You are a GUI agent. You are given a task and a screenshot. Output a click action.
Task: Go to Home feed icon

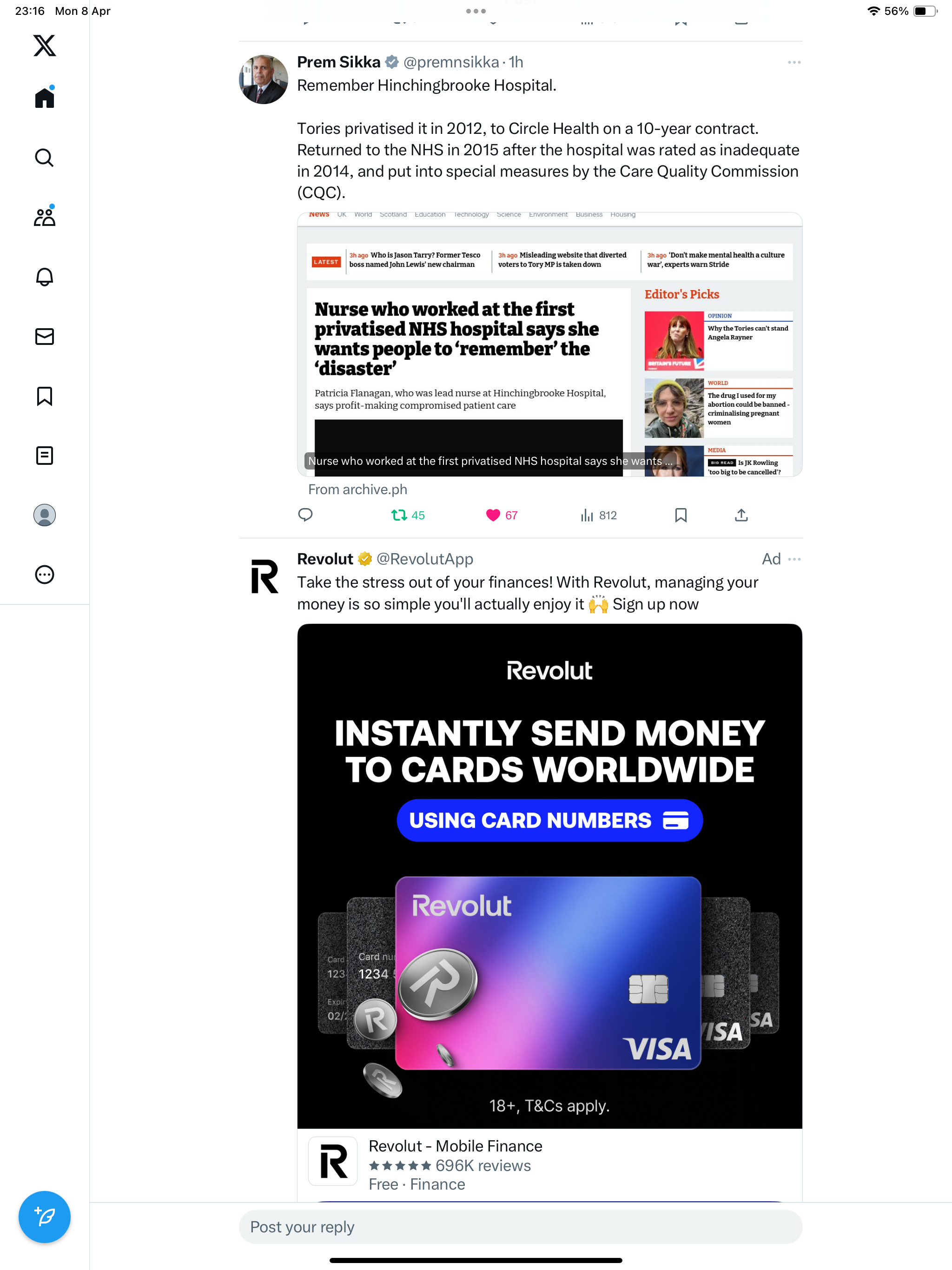(44, 97)
